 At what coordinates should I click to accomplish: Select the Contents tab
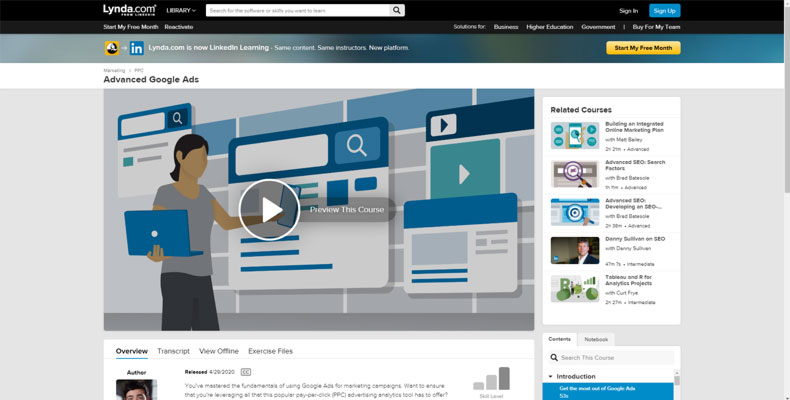click(559, 339)
